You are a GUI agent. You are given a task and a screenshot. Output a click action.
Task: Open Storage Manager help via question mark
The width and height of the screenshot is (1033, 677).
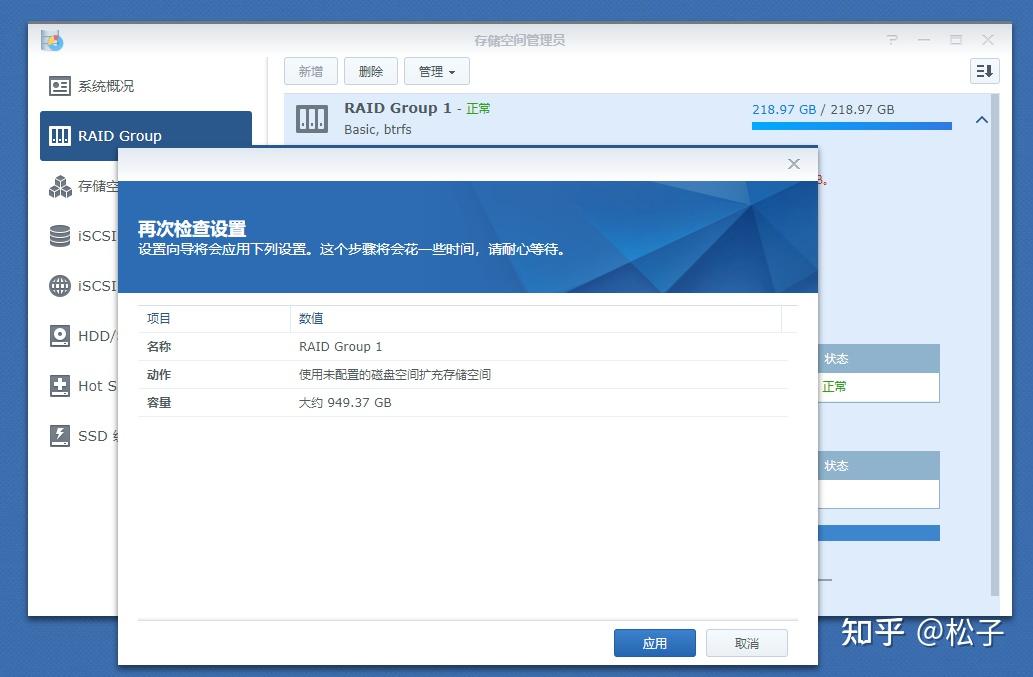[x=892, y=39]
